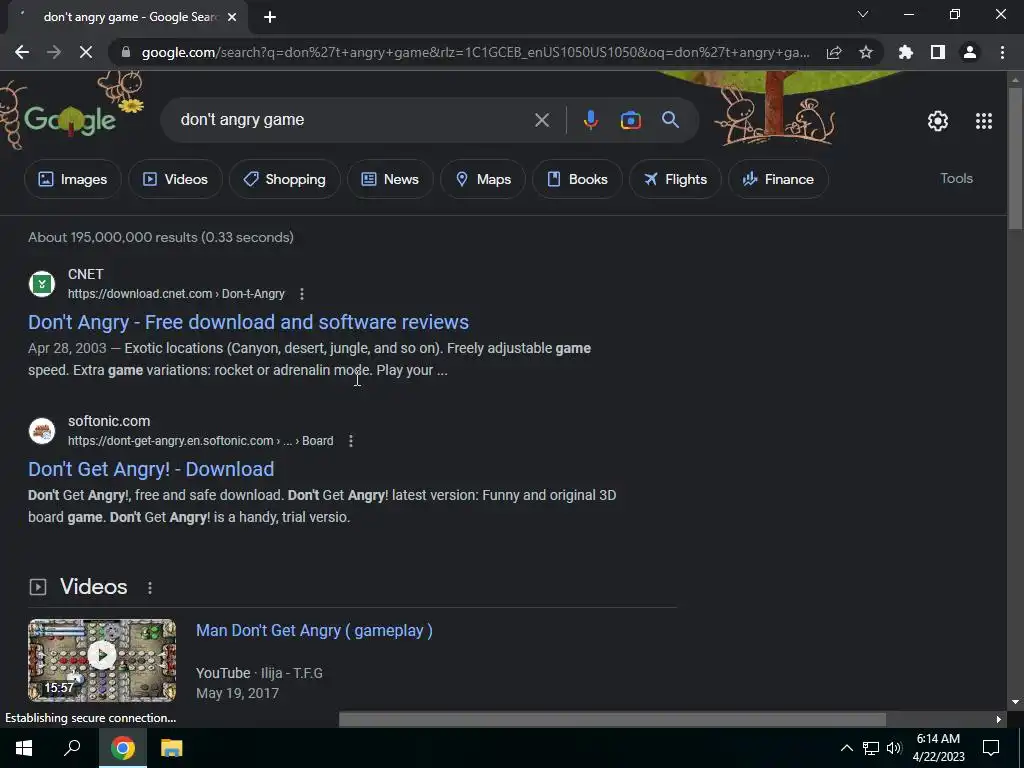Screen dimensions: 1024x768
Task: Stop loading the page
Action: click(86, 52)
